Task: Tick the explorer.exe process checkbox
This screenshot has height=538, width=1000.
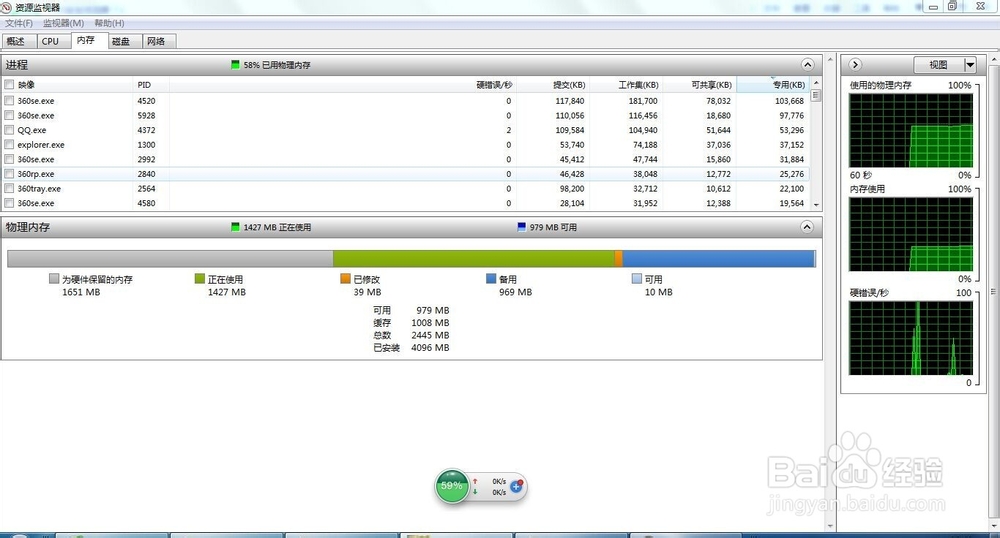Action: pyautogui.click(x=9, y=145)
